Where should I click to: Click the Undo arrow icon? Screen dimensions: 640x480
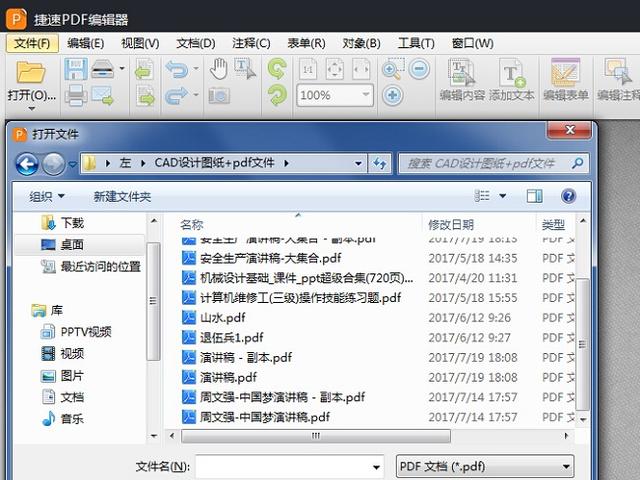coord(177,69)
